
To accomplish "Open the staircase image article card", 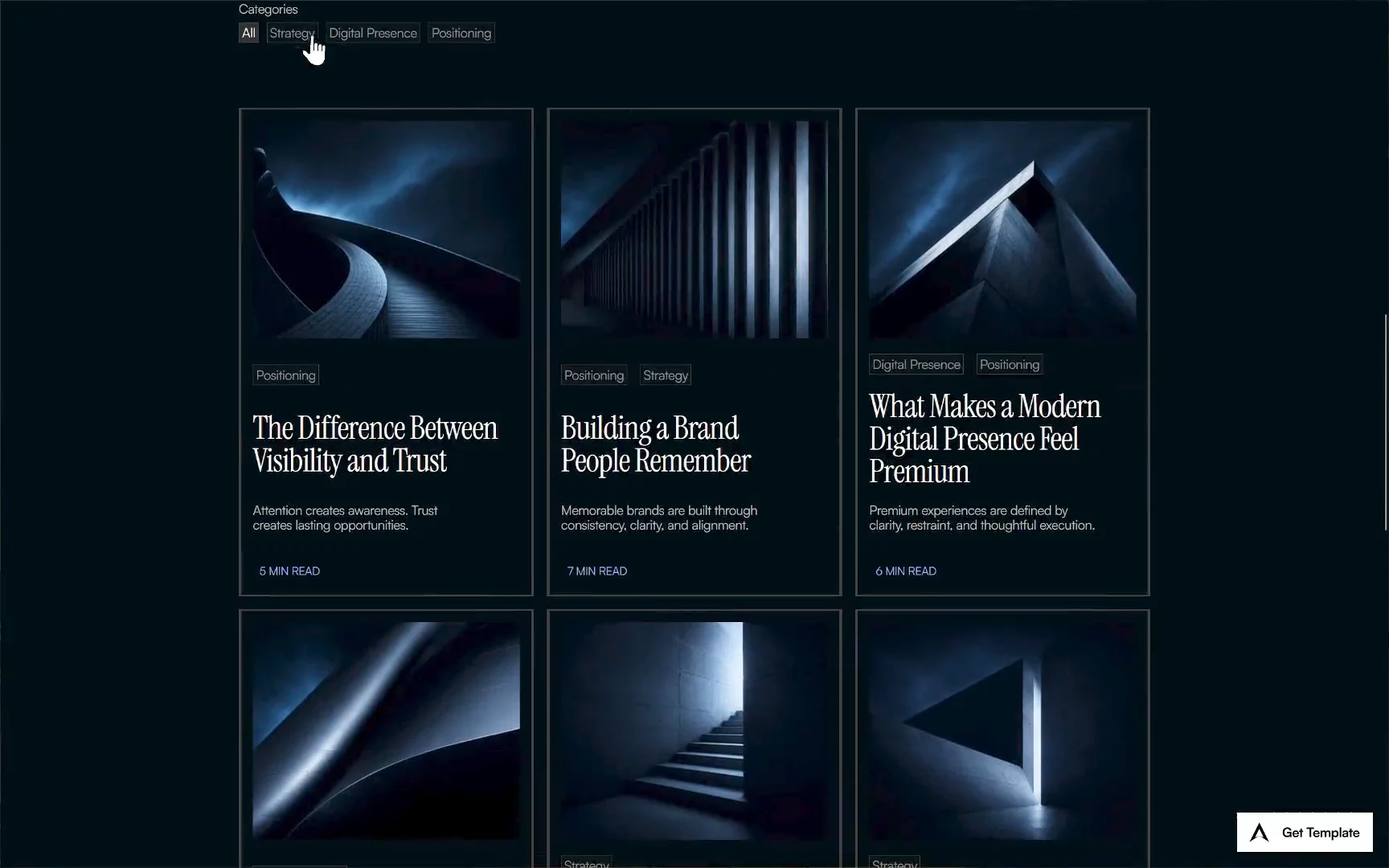I will [x=694, y=731].
